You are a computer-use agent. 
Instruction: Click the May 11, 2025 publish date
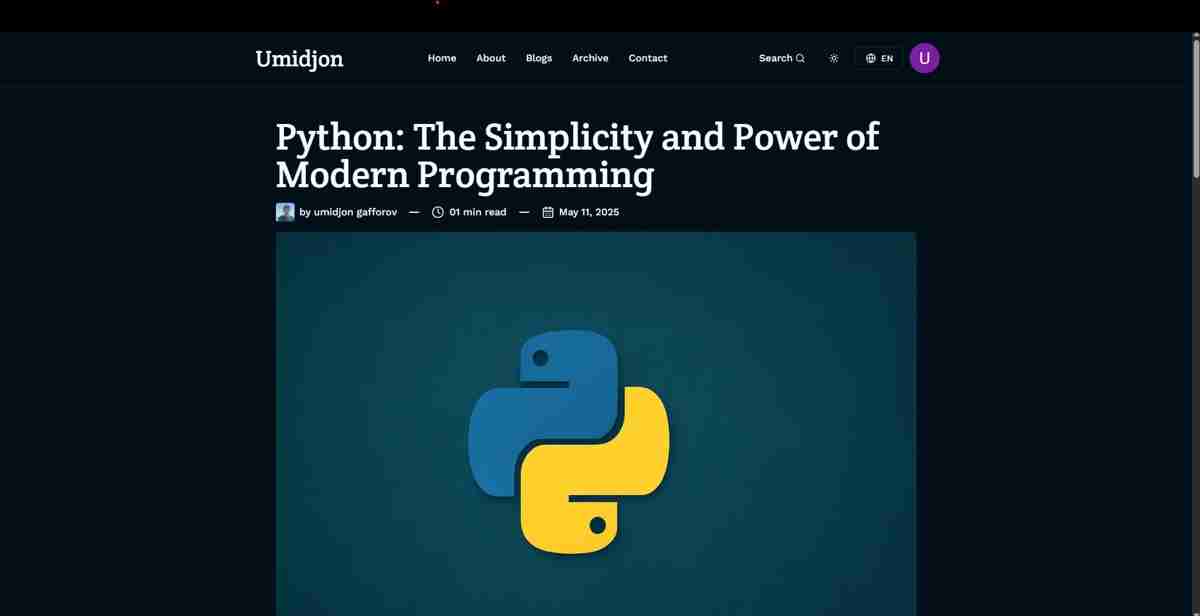point(589,212)
